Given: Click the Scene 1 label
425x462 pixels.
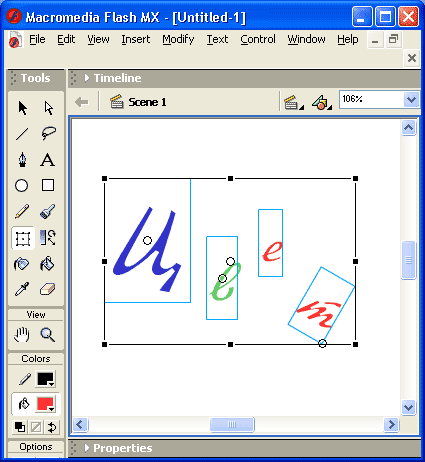Looking at the screenshot, I should click(x=147, y=102).
